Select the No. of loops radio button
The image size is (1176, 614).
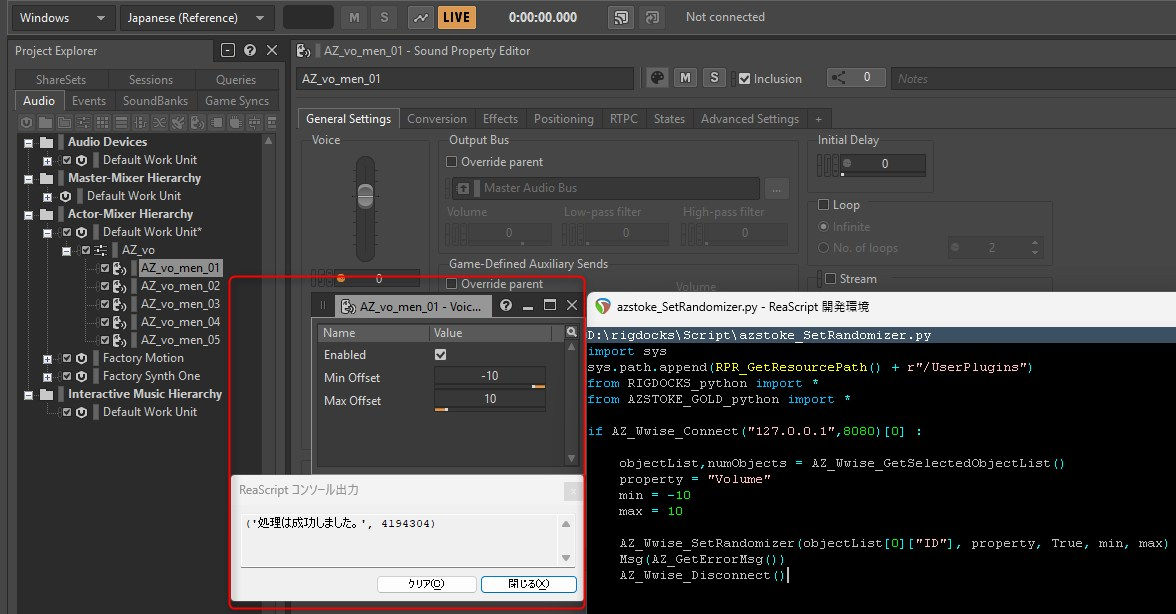[824, 247]
